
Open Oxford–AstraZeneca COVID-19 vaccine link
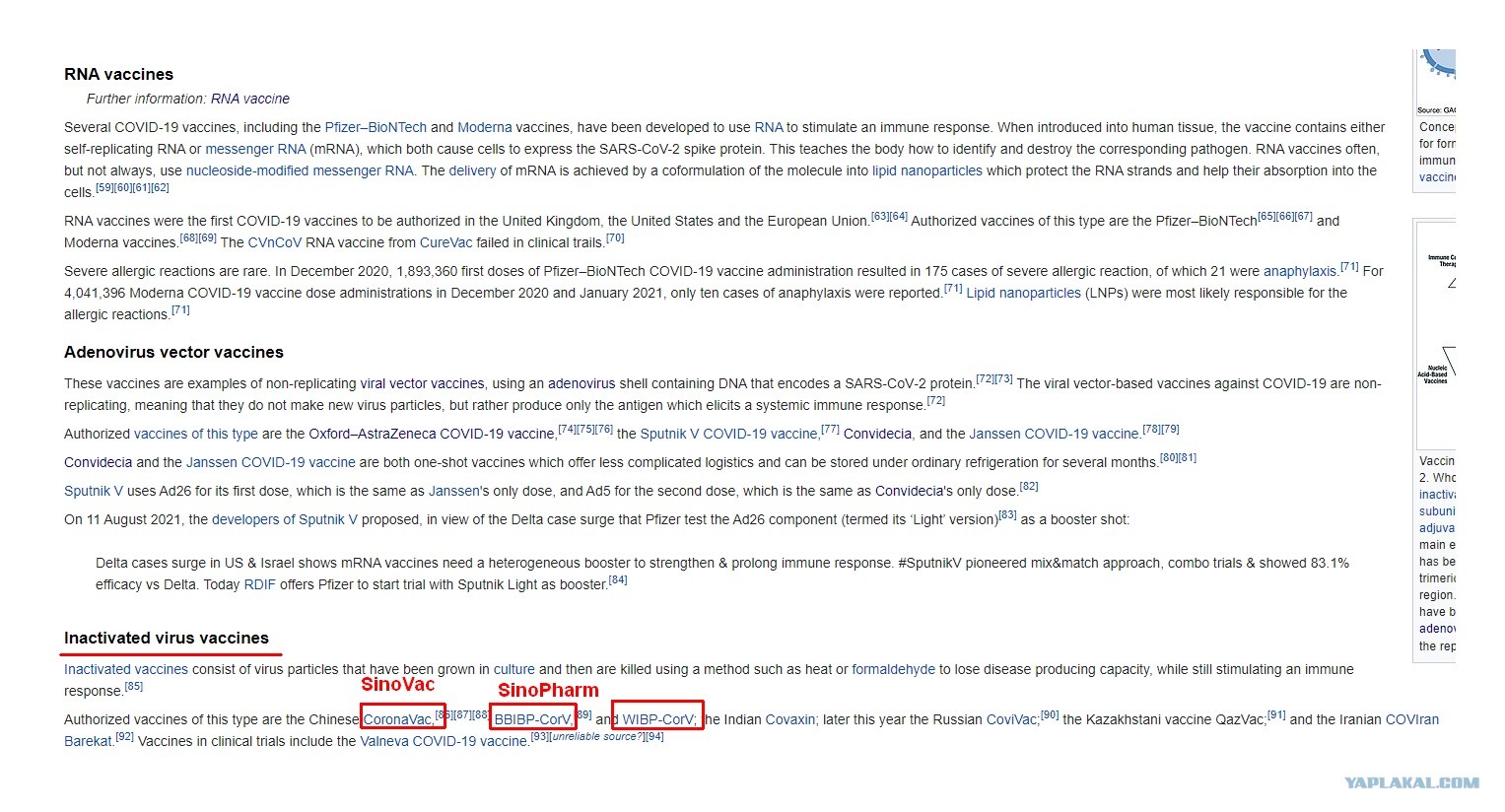tap(432, 434)
